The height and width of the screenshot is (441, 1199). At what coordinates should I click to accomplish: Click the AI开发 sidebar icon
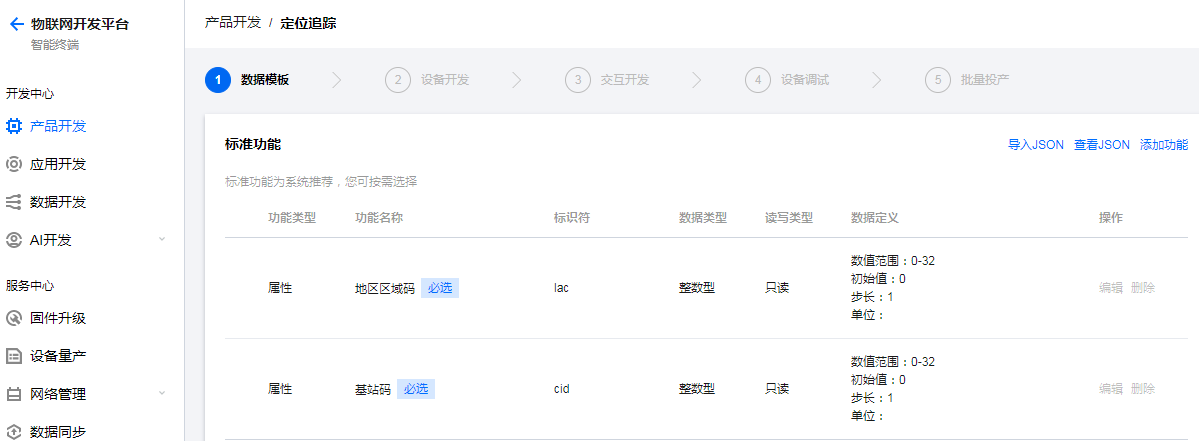click(x=14, y=240)
